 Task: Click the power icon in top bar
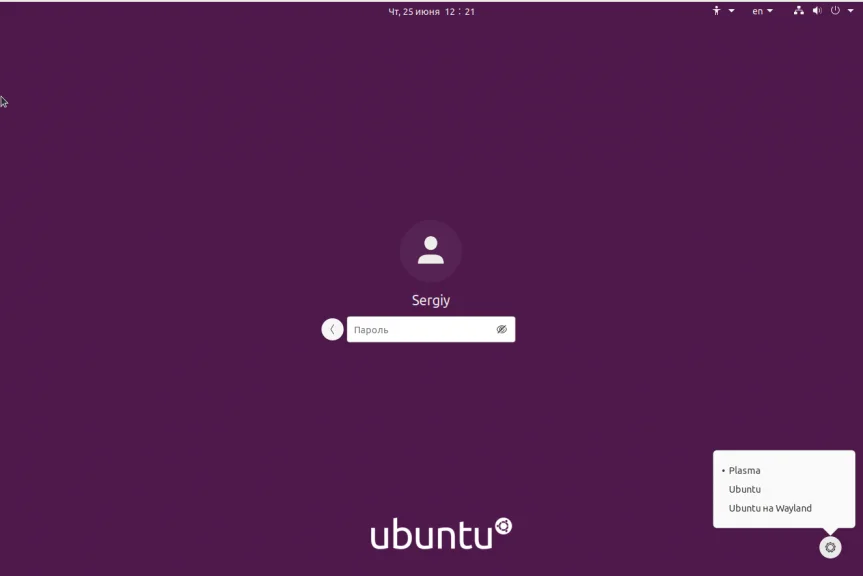[835, 10]
